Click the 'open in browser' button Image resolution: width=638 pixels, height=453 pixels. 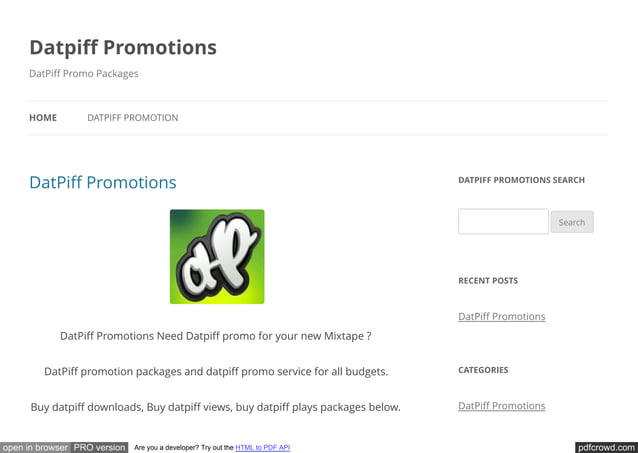[35, 447]
